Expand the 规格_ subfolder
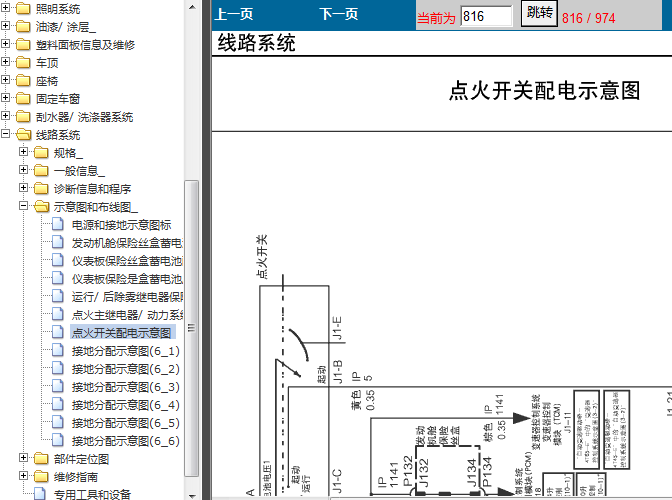The image size is (672, 500). (x=23, y=152)
